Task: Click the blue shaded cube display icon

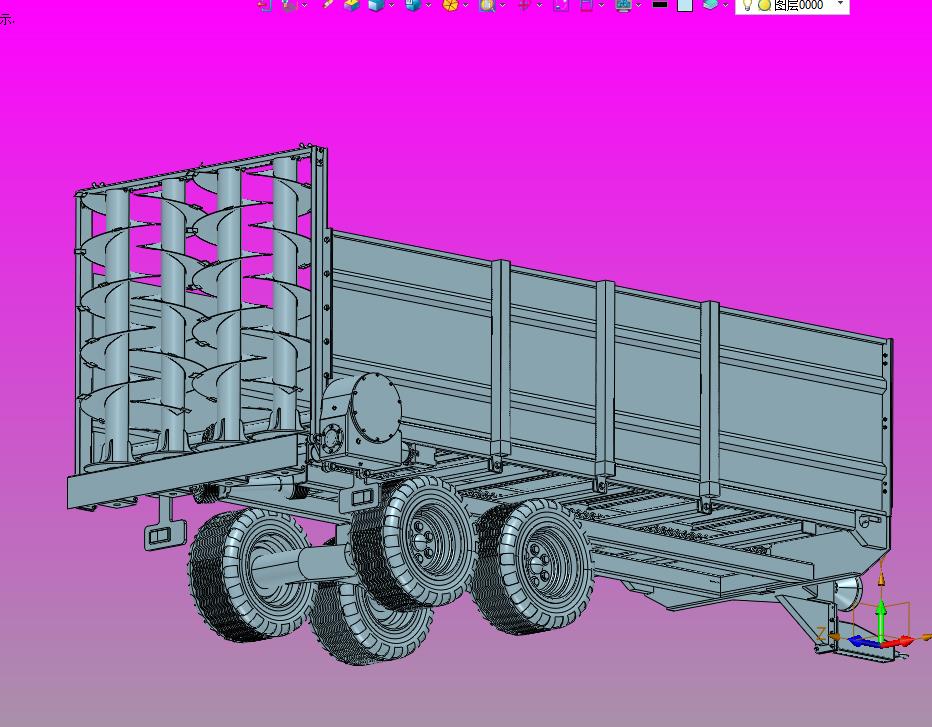Action: 376,5
